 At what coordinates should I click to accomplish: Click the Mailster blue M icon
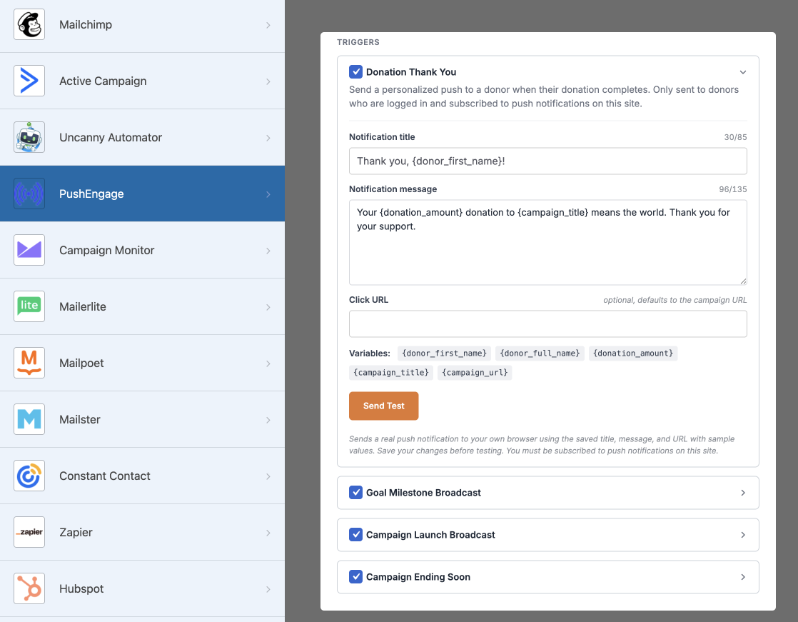click(29, 419)
